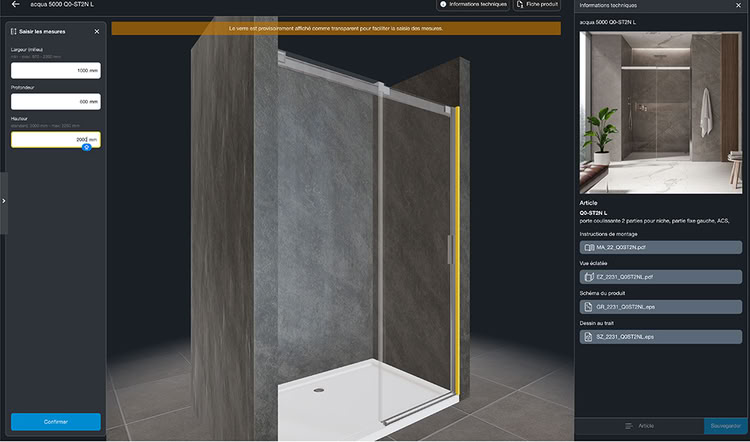Open the Fiche produit button

[x=537, y=4]
